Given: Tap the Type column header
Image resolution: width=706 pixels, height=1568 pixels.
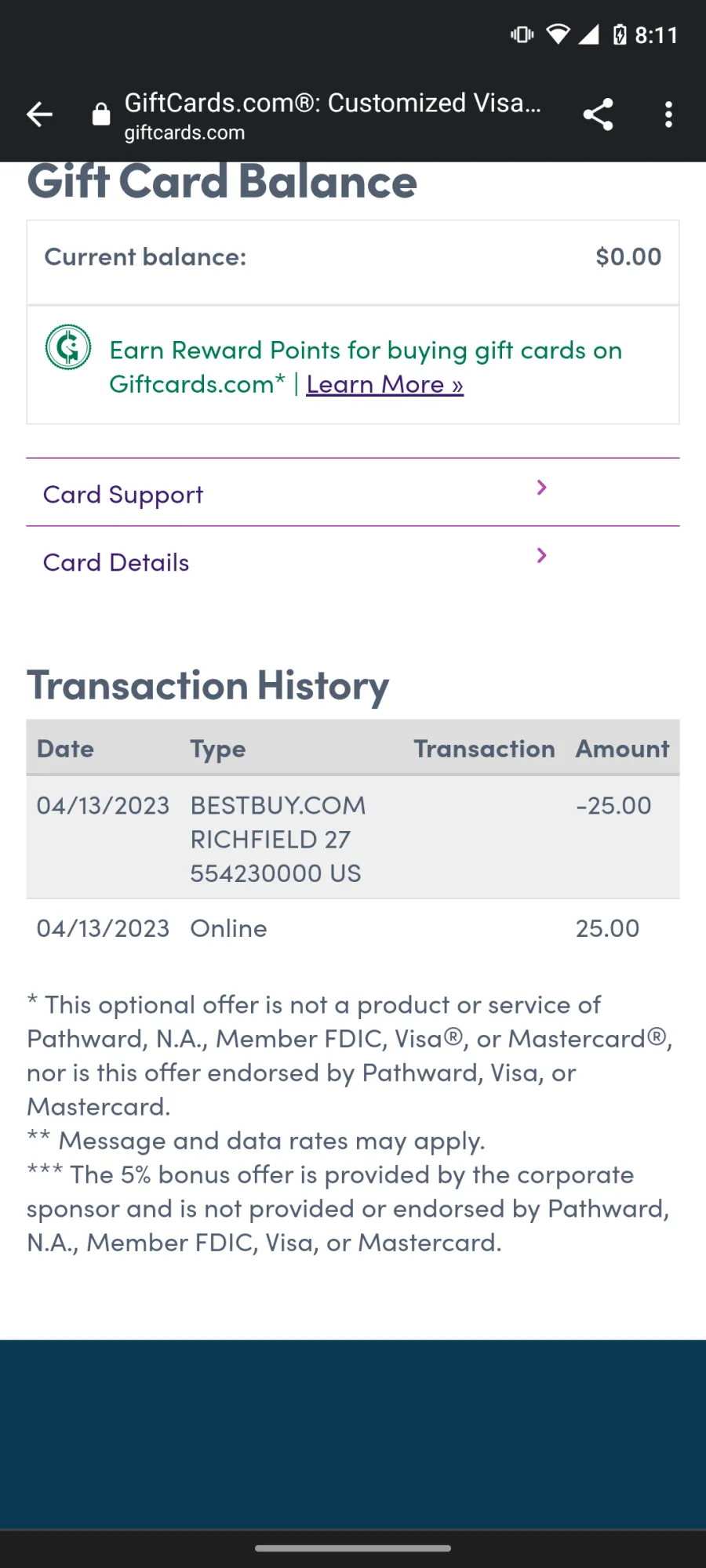Looking at the screenshot, I should point(218,750).
